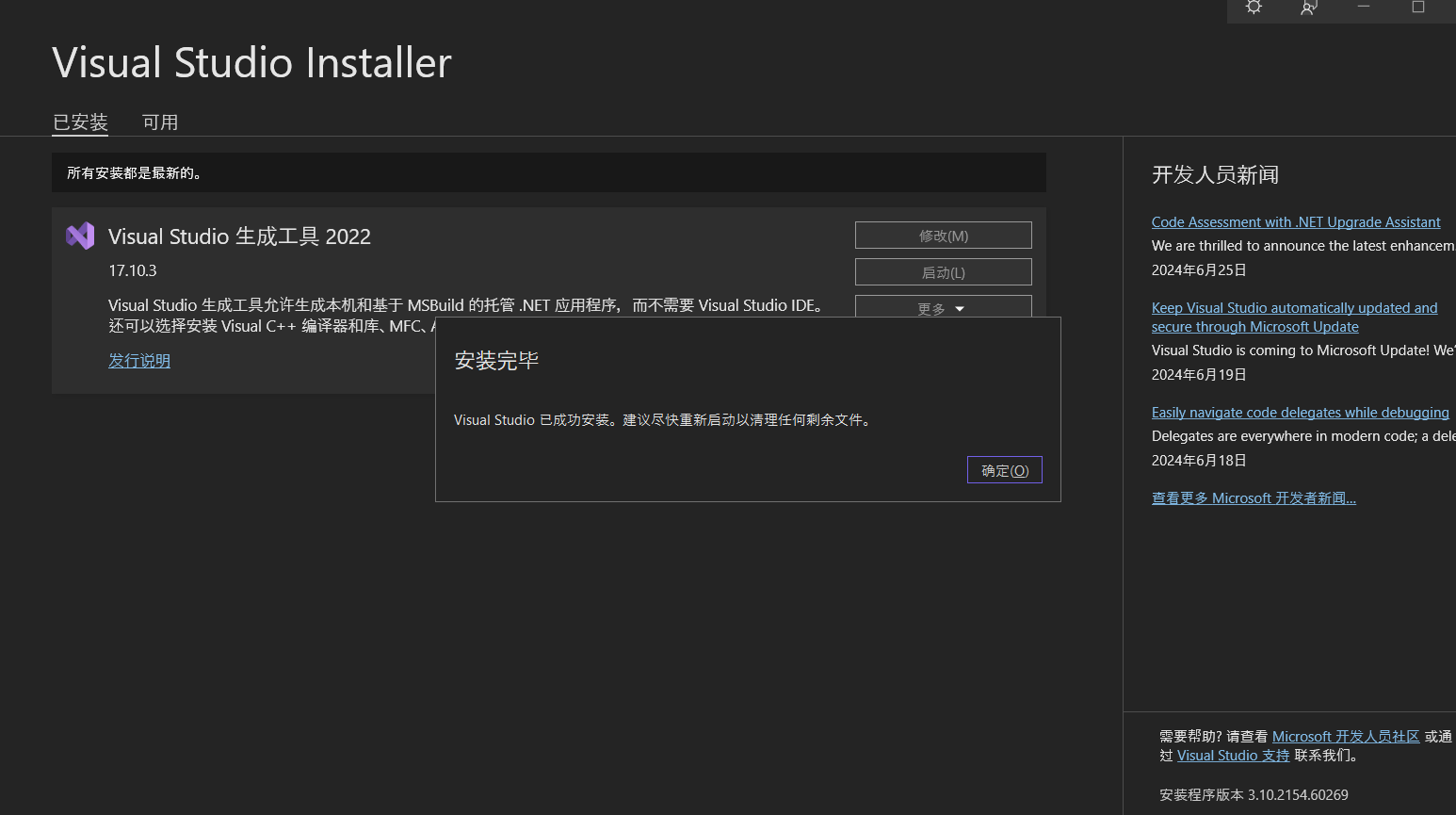Maximize the Visual Studio Installer window
Screen dimensions: 1456x815
(1418, 8)
